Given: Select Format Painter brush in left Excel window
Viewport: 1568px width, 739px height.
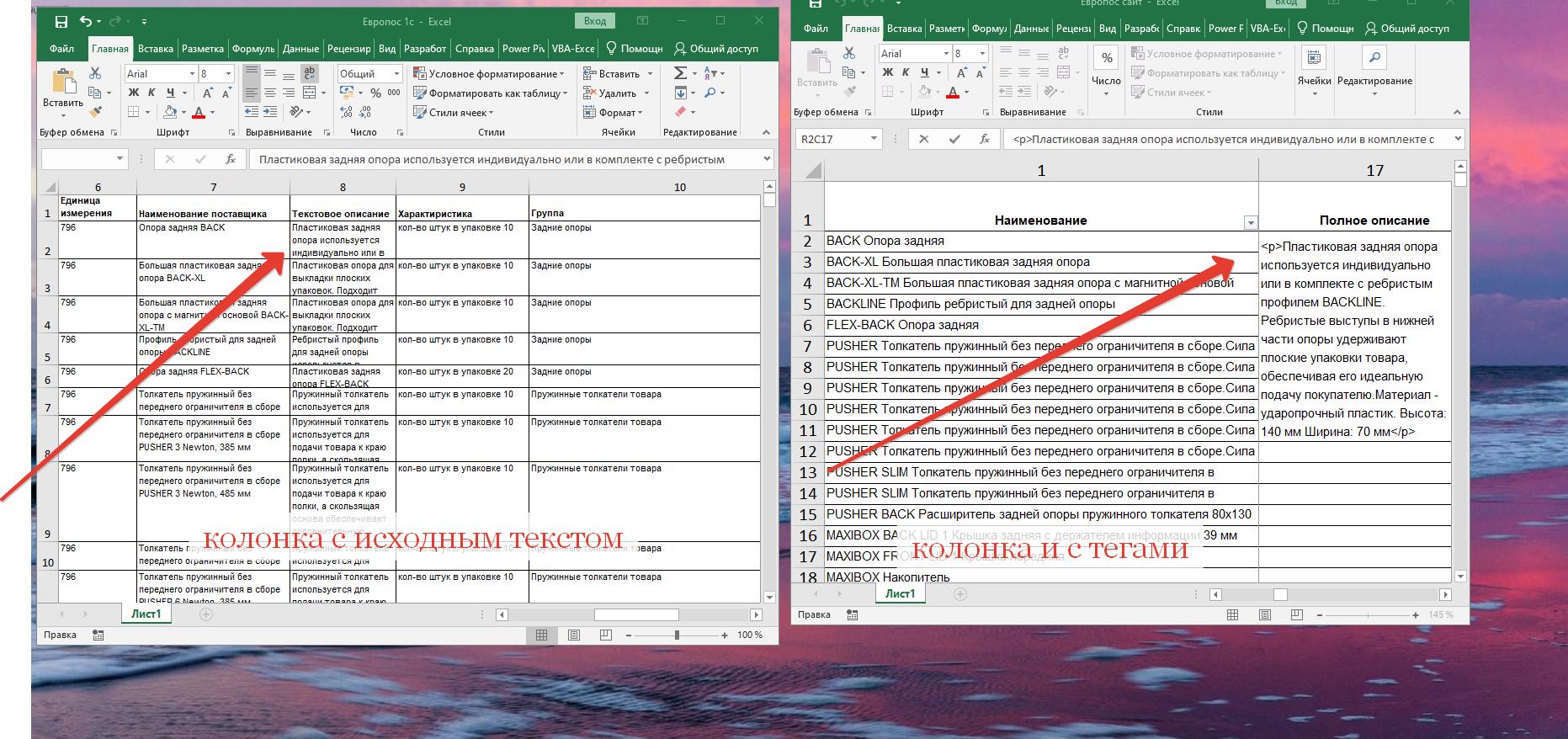Looking at the screenshot, I should pyautogui.click(x=95, y=112).
